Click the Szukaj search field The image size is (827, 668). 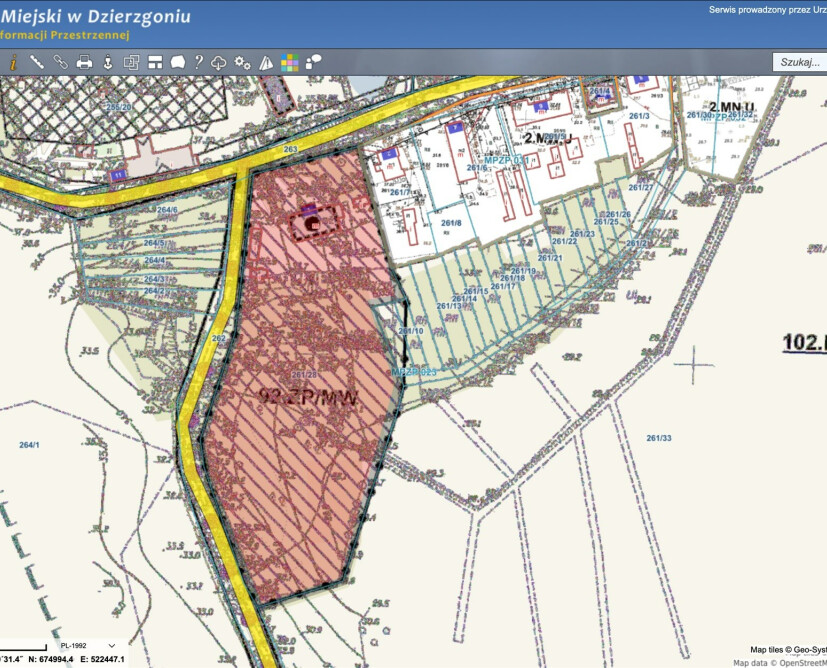pyautogui.click(x=800, y=62)
